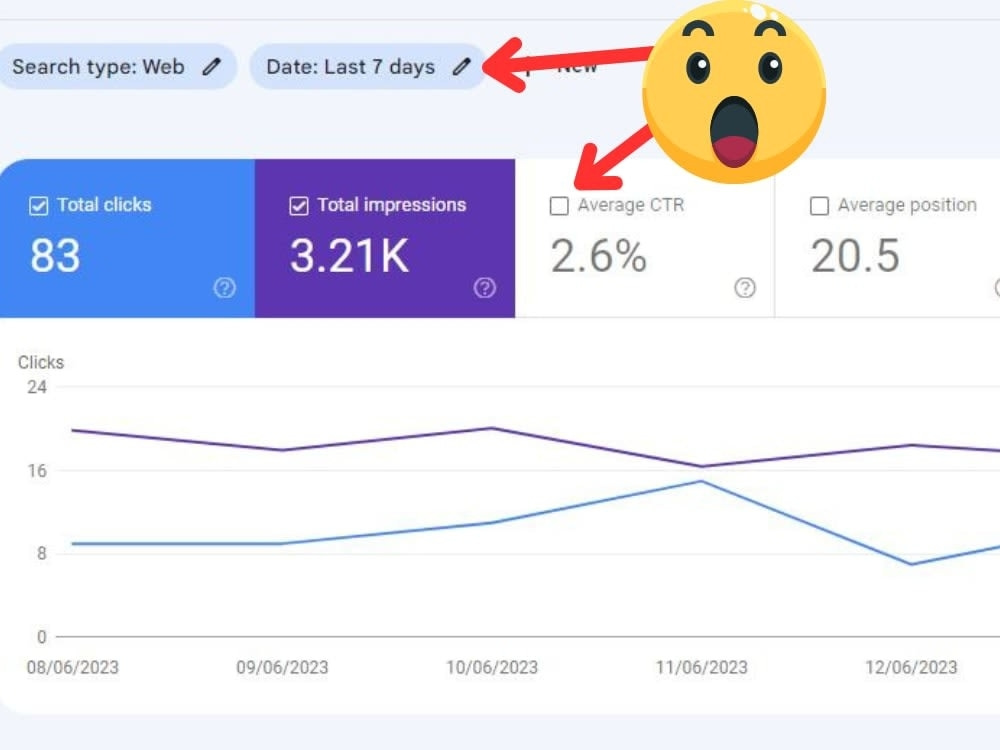Click the 24 y-axis label
The height and width of the screenshot is (750, 1000).
(x=37, y=387)
